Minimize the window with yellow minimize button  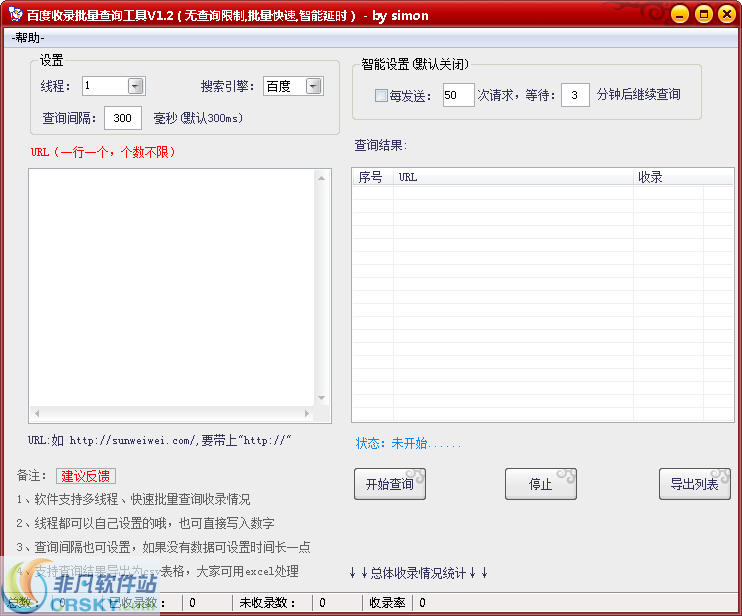click(x=680, y=14)
